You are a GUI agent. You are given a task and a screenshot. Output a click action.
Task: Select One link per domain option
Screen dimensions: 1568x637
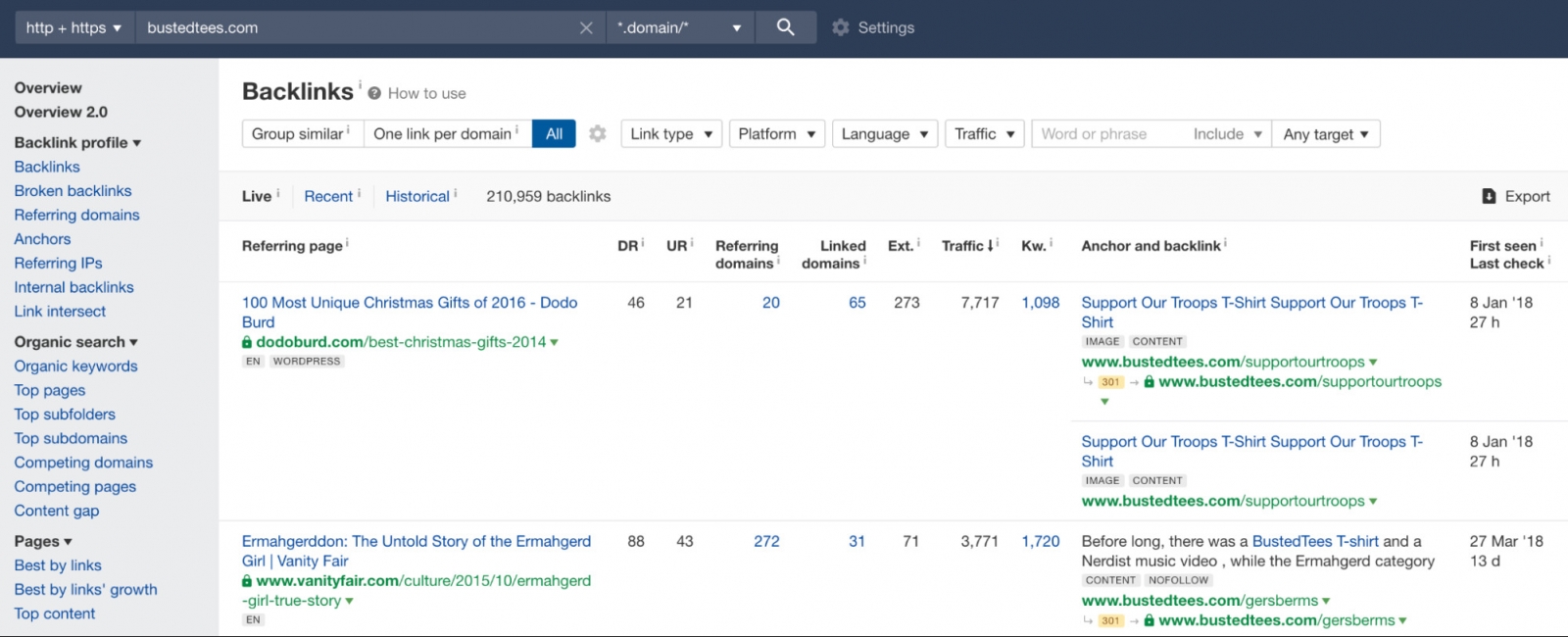click(448, 133)
